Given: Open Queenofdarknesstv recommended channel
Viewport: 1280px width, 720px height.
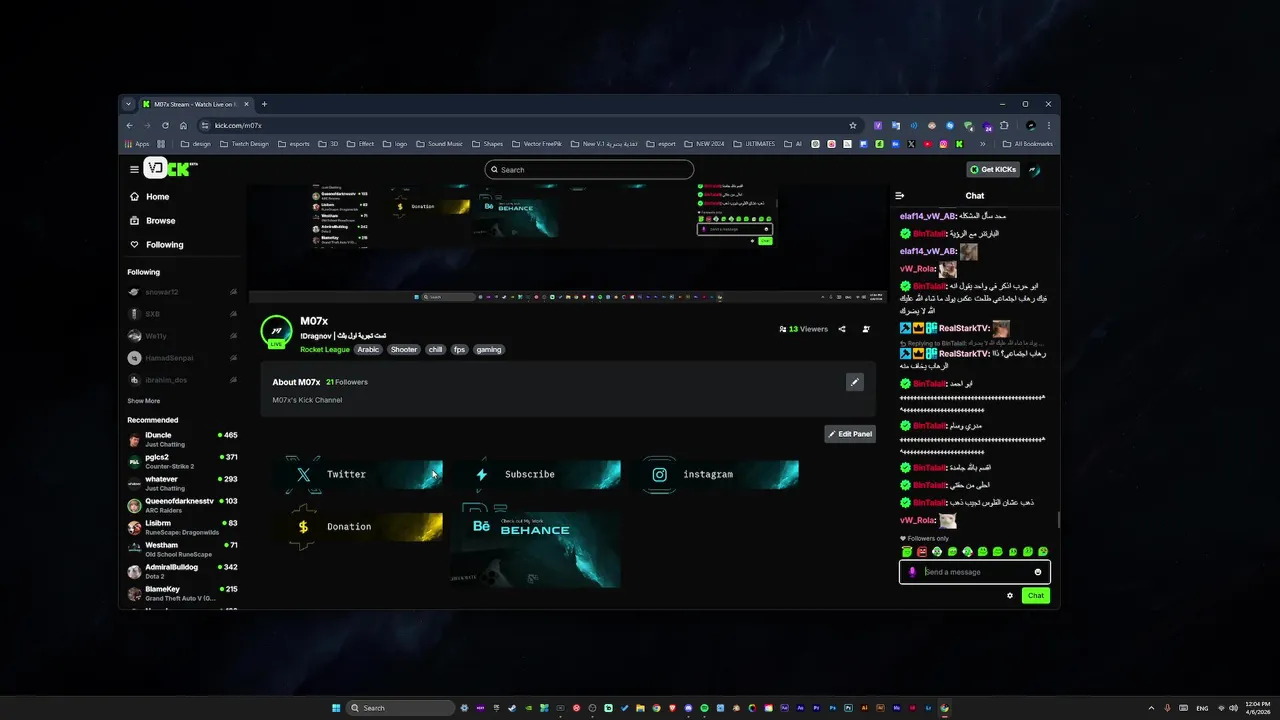Looking at the screenshot, I should (183, 505).
